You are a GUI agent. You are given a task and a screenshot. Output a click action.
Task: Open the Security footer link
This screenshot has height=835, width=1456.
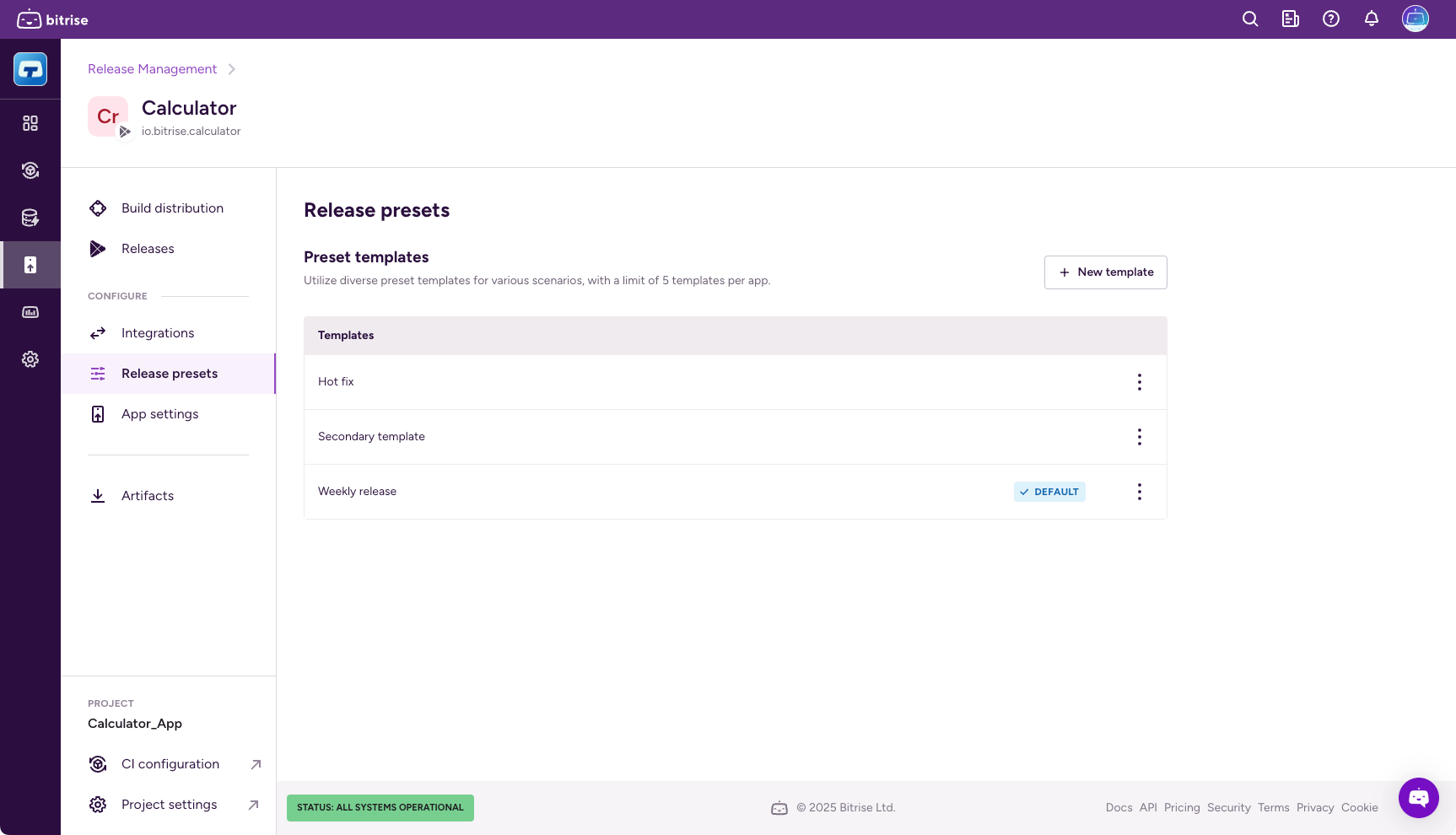pos(1228,808)
